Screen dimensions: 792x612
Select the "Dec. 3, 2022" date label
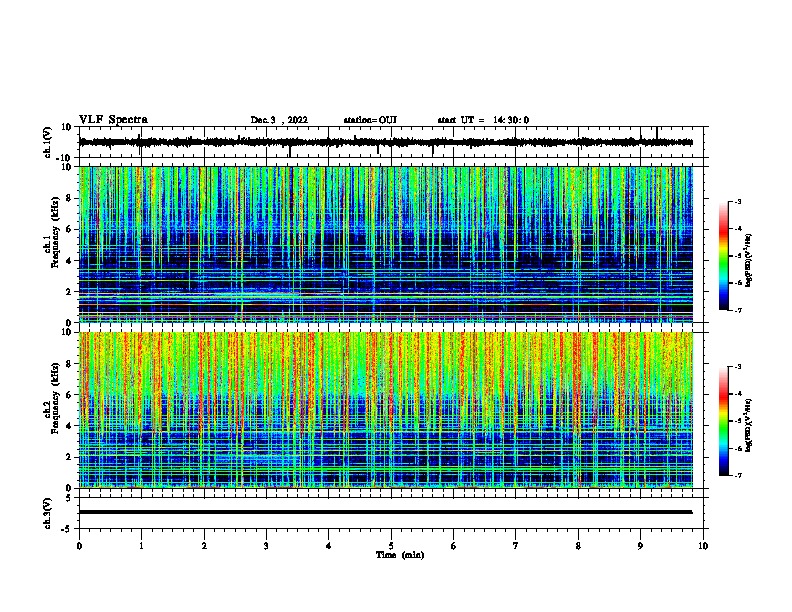tap(279, 120)
